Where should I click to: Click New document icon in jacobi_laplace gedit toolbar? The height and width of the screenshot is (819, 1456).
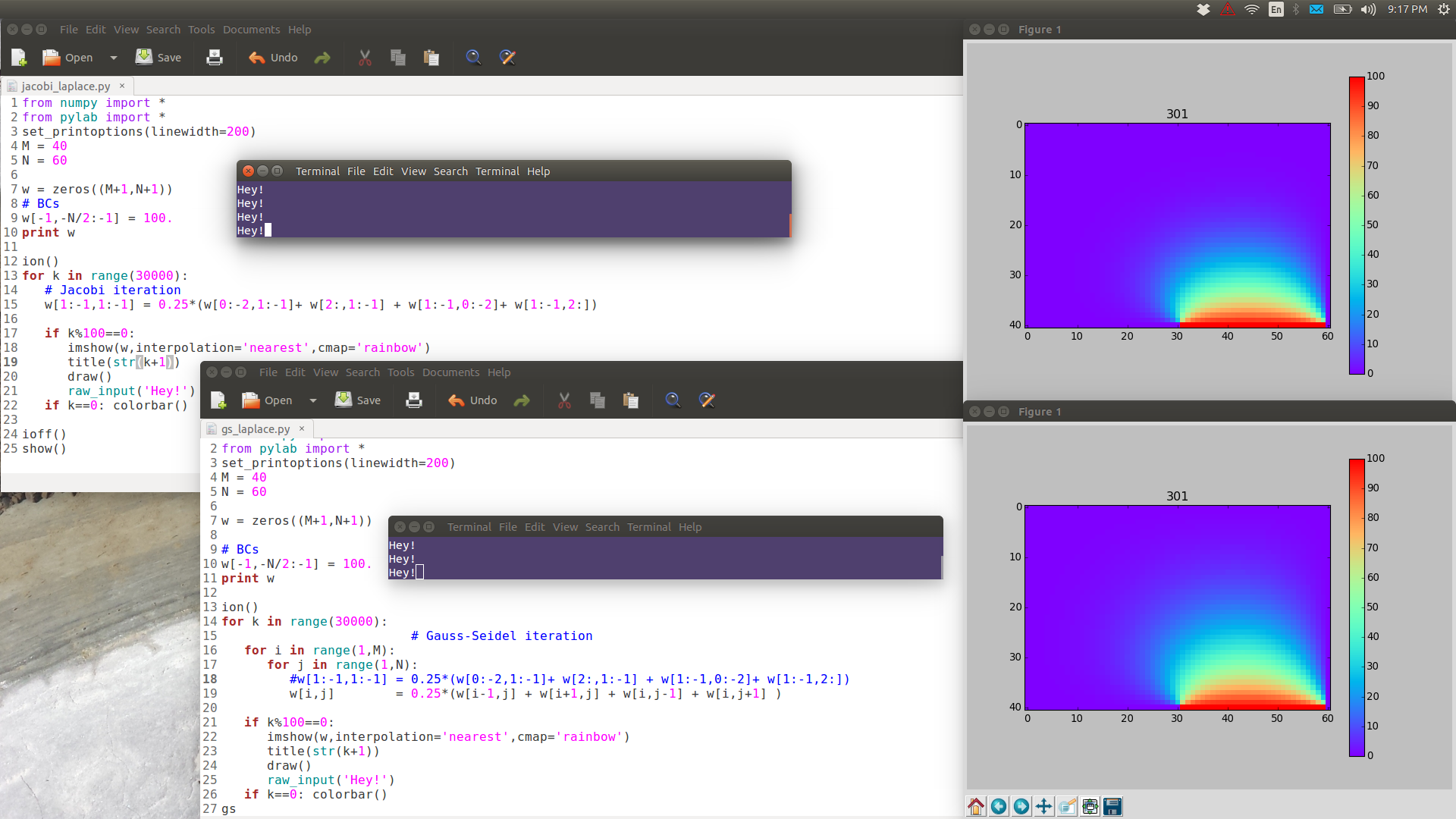[x=19, y=58]
